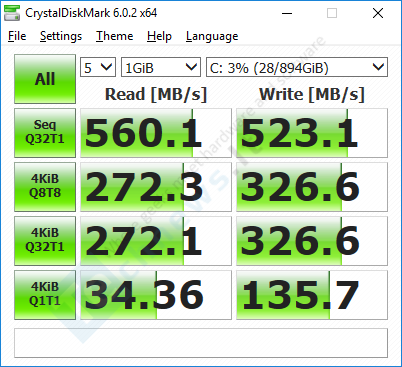Select the 4KiB Q32T1 write result 326.6
Screen dimensions: 402x367
click(x=312, y=241)
